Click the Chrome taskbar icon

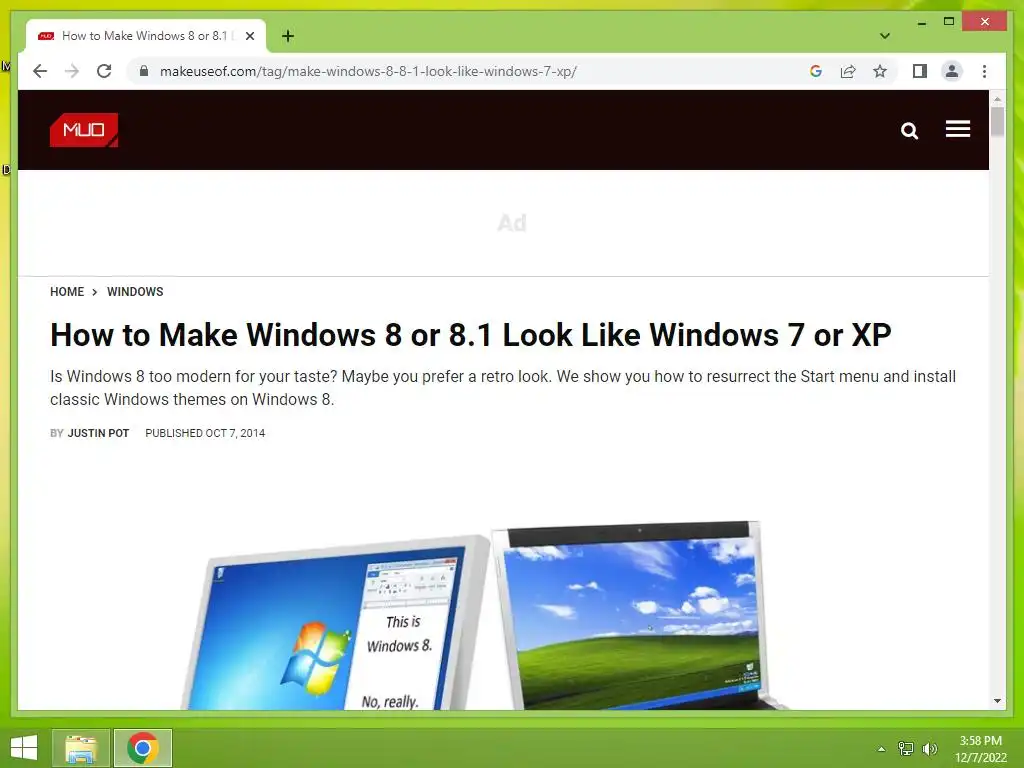(143, 748)
